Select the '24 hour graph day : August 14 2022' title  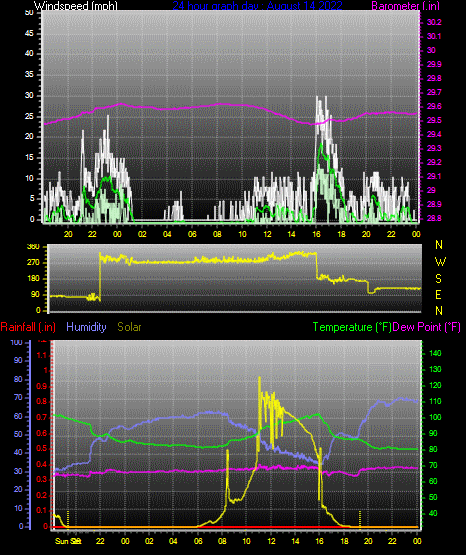[x=258, y=6]
